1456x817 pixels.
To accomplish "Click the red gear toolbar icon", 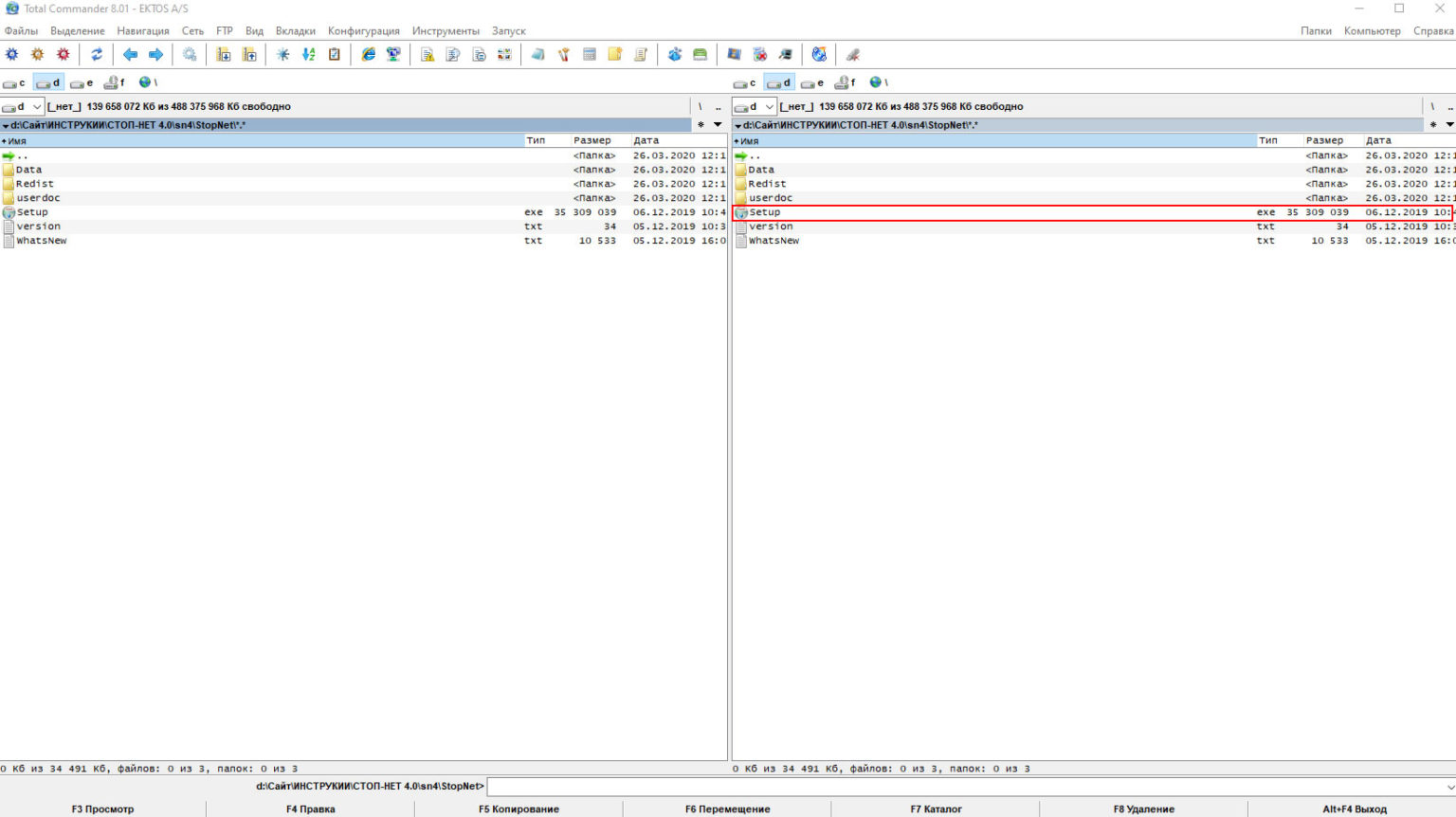I will (x=64, y=55).
